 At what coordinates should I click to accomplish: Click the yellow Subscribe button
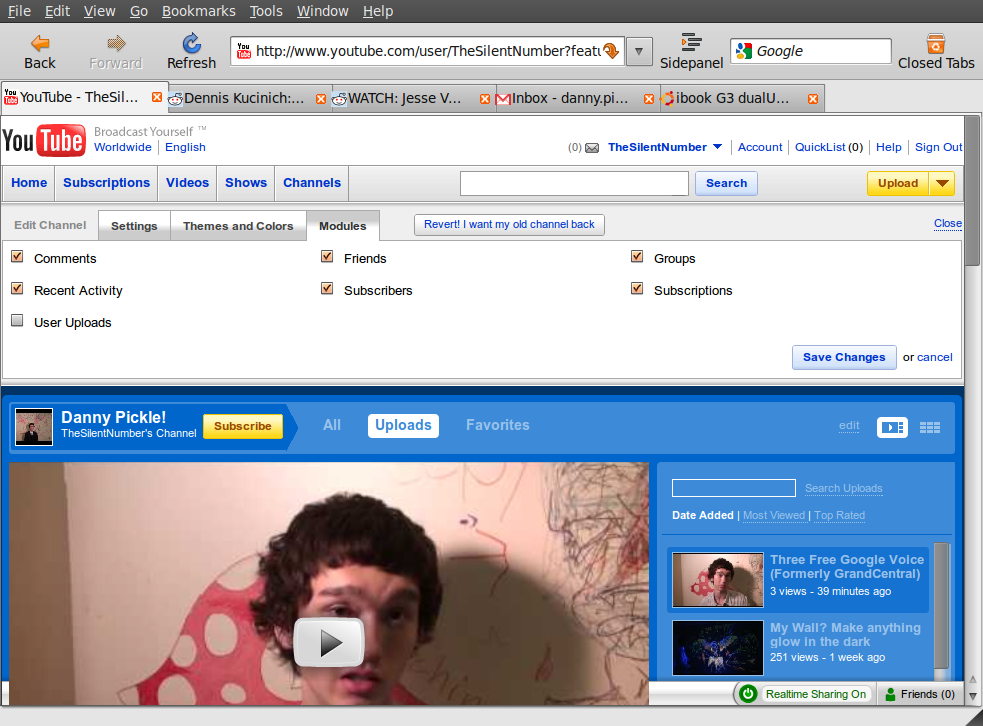(243, 426)
